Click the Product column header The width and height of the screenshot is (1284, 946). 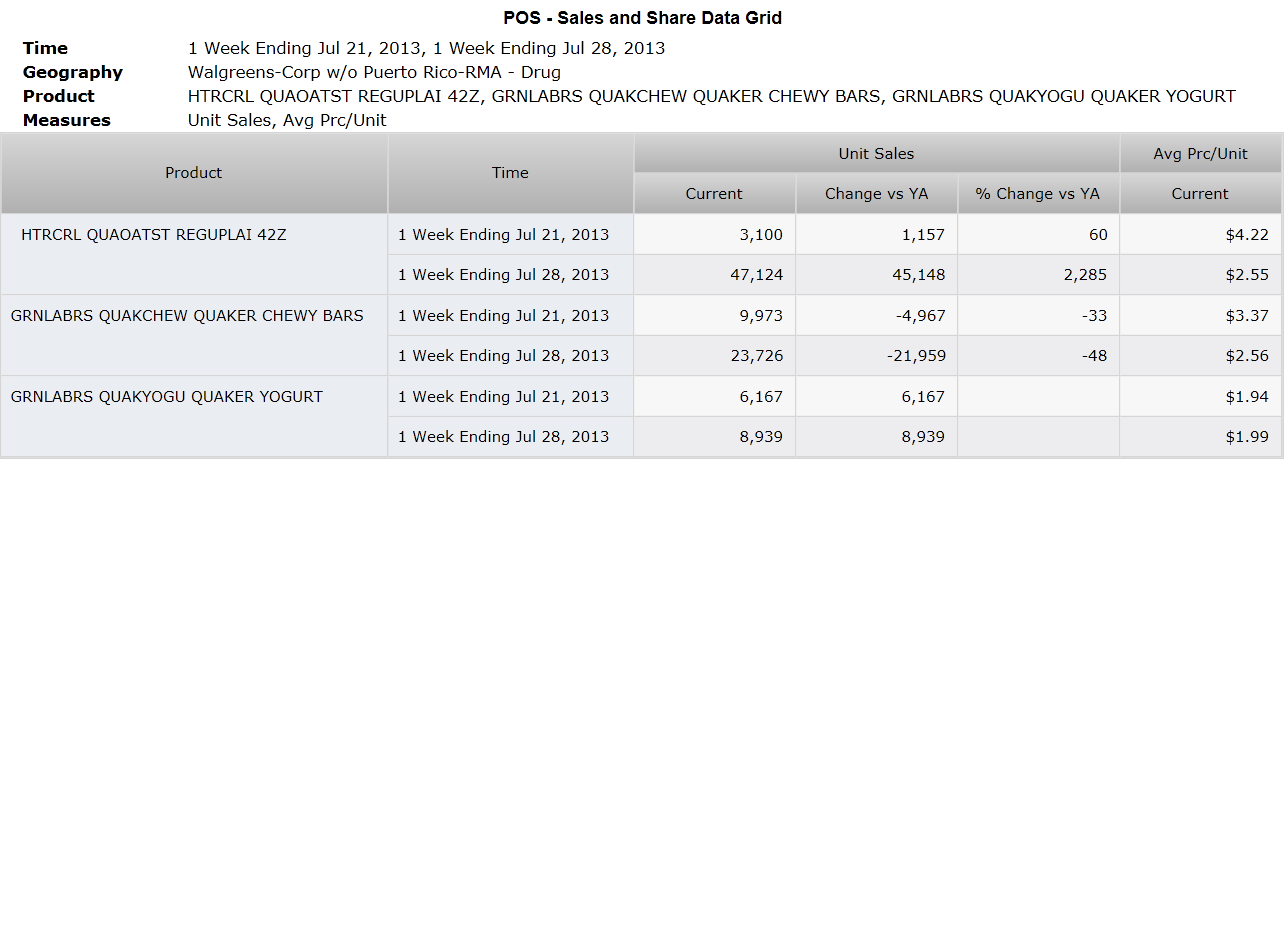pyautogui.click(x=194, y=173)
